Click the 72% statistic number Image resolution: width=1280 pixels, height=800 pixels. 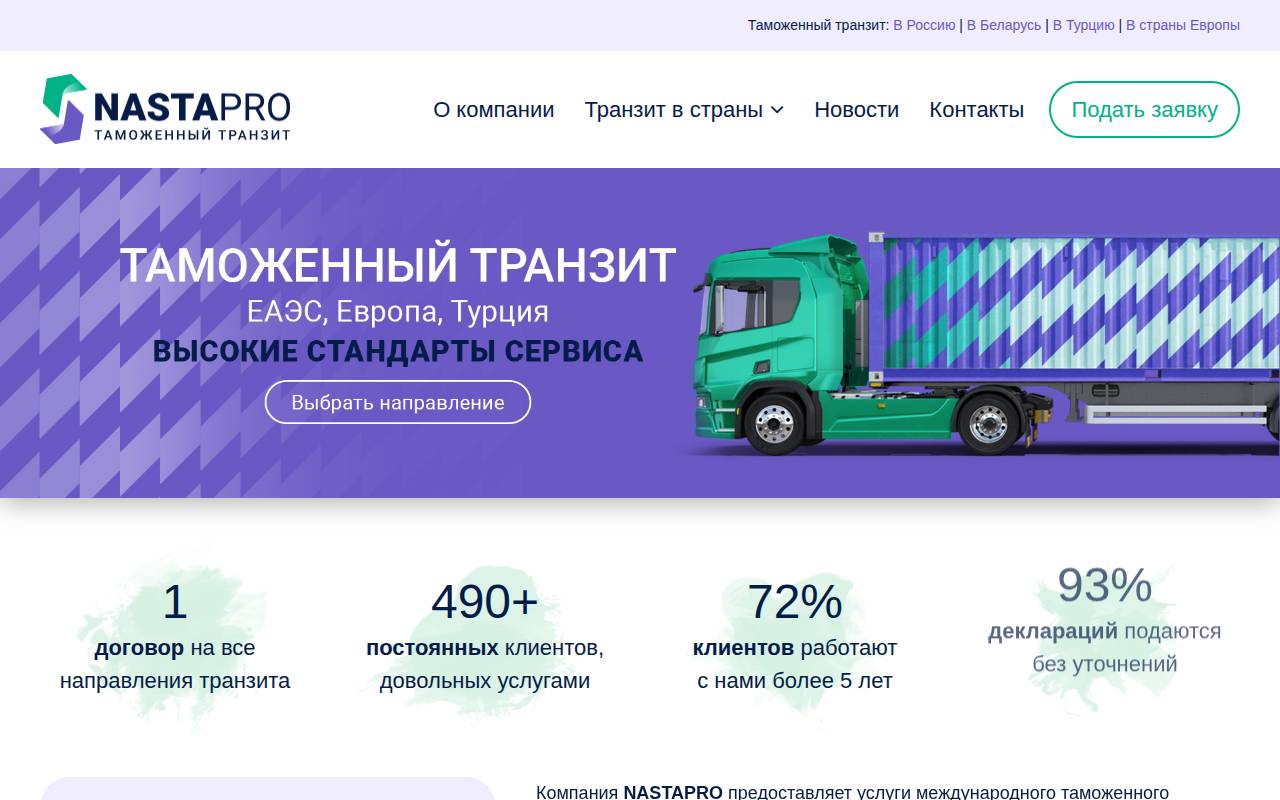(x=795, y=602)
